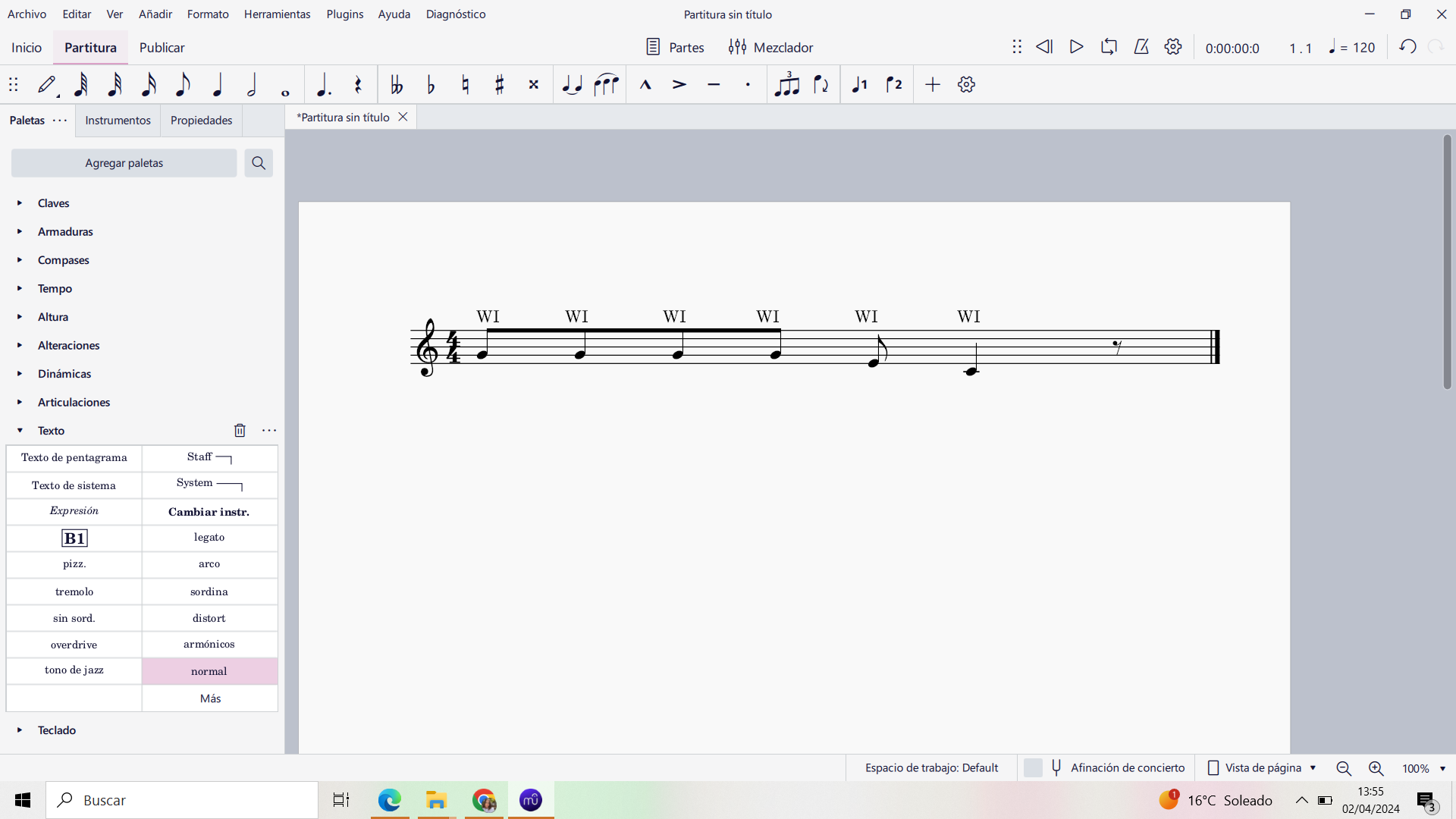Zoom in using the magnifier plus control

[x=1376, y=768]
